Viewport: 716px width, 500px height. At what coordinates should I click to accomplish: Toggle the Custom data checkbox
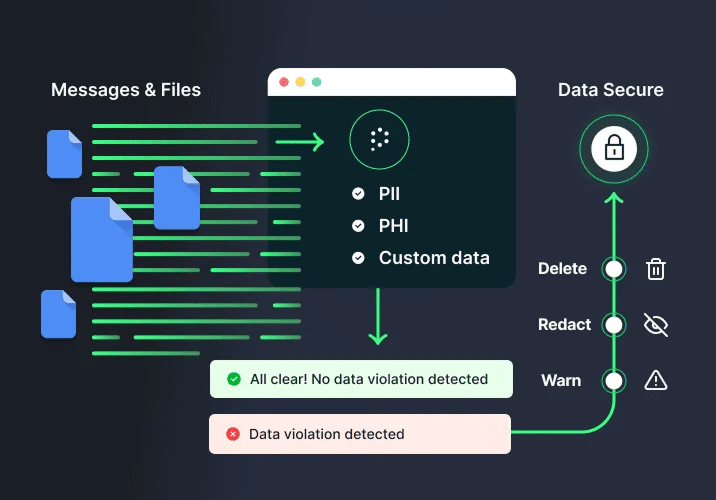358,258
